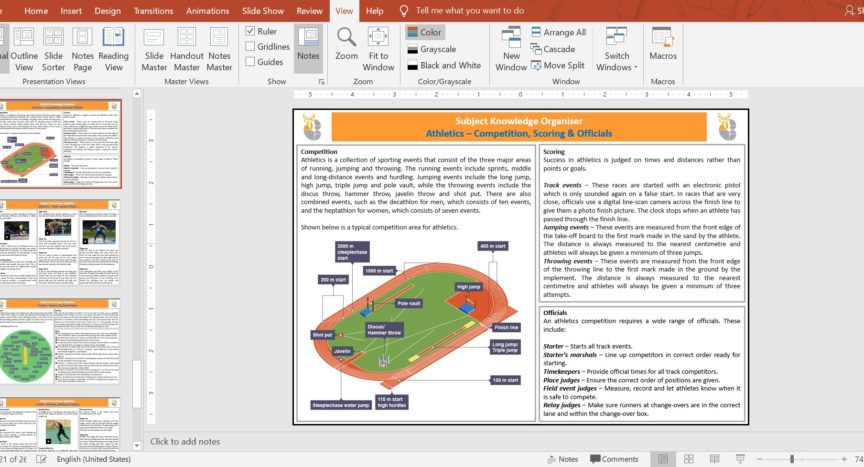Viewport: 864px width, 467px height.
Task: Enable the Guides checkbox
Action: tap(250, 62)
